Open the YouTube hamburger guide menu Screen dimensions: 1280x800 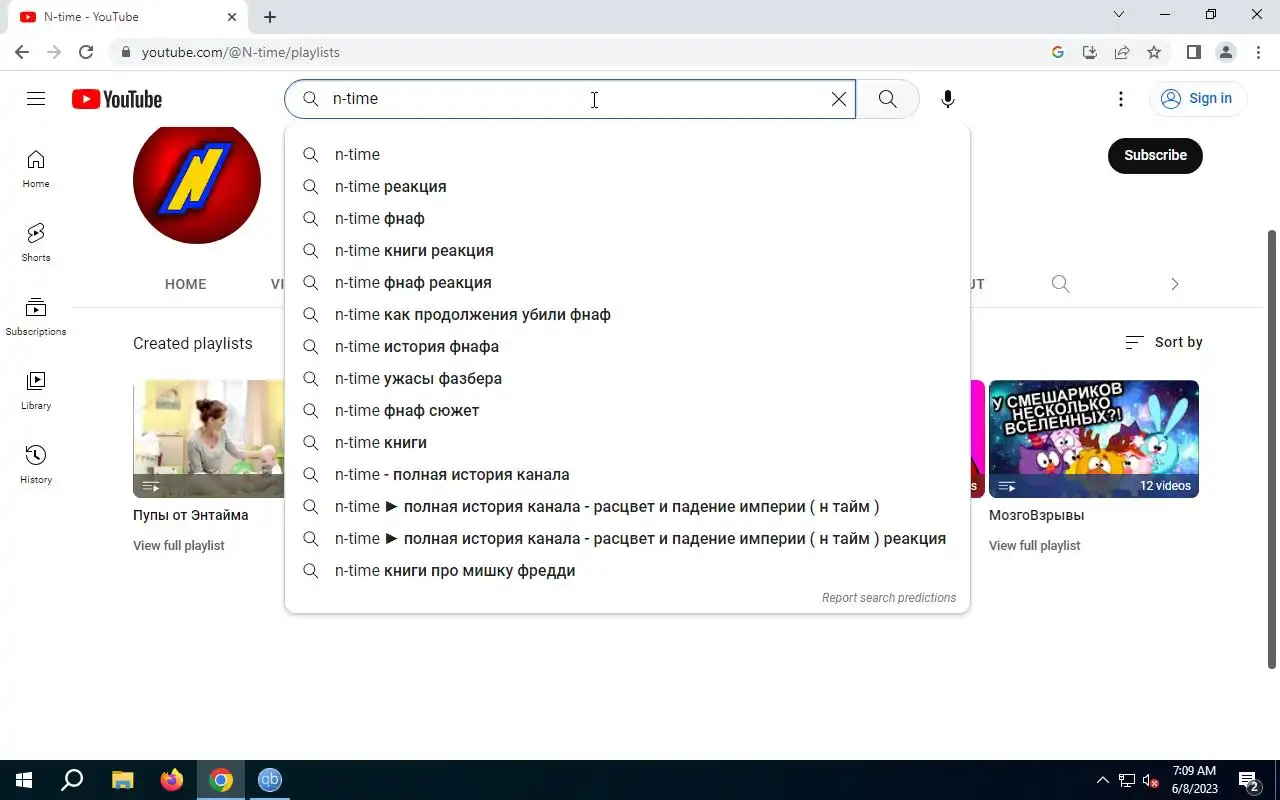click(x=36, y=98)
